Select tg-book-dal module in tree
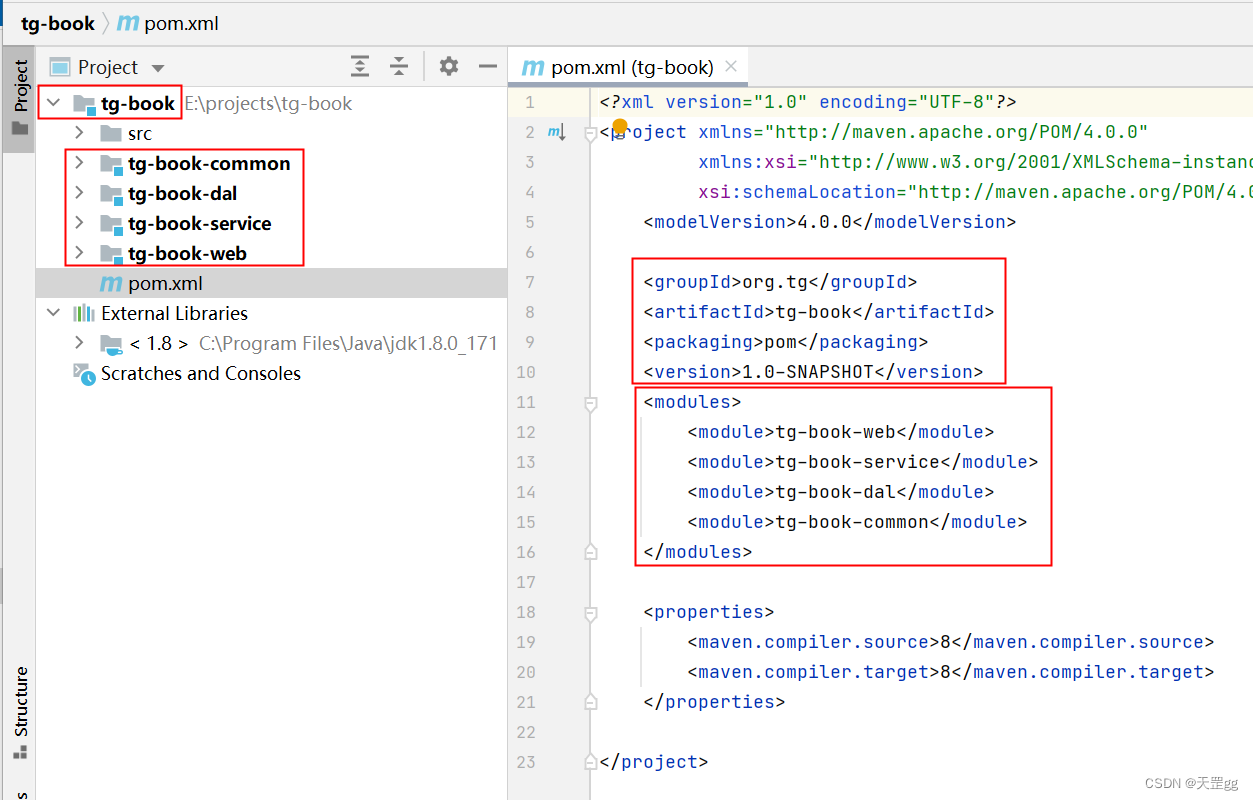Screen dimensions: 1253x800 183,193
